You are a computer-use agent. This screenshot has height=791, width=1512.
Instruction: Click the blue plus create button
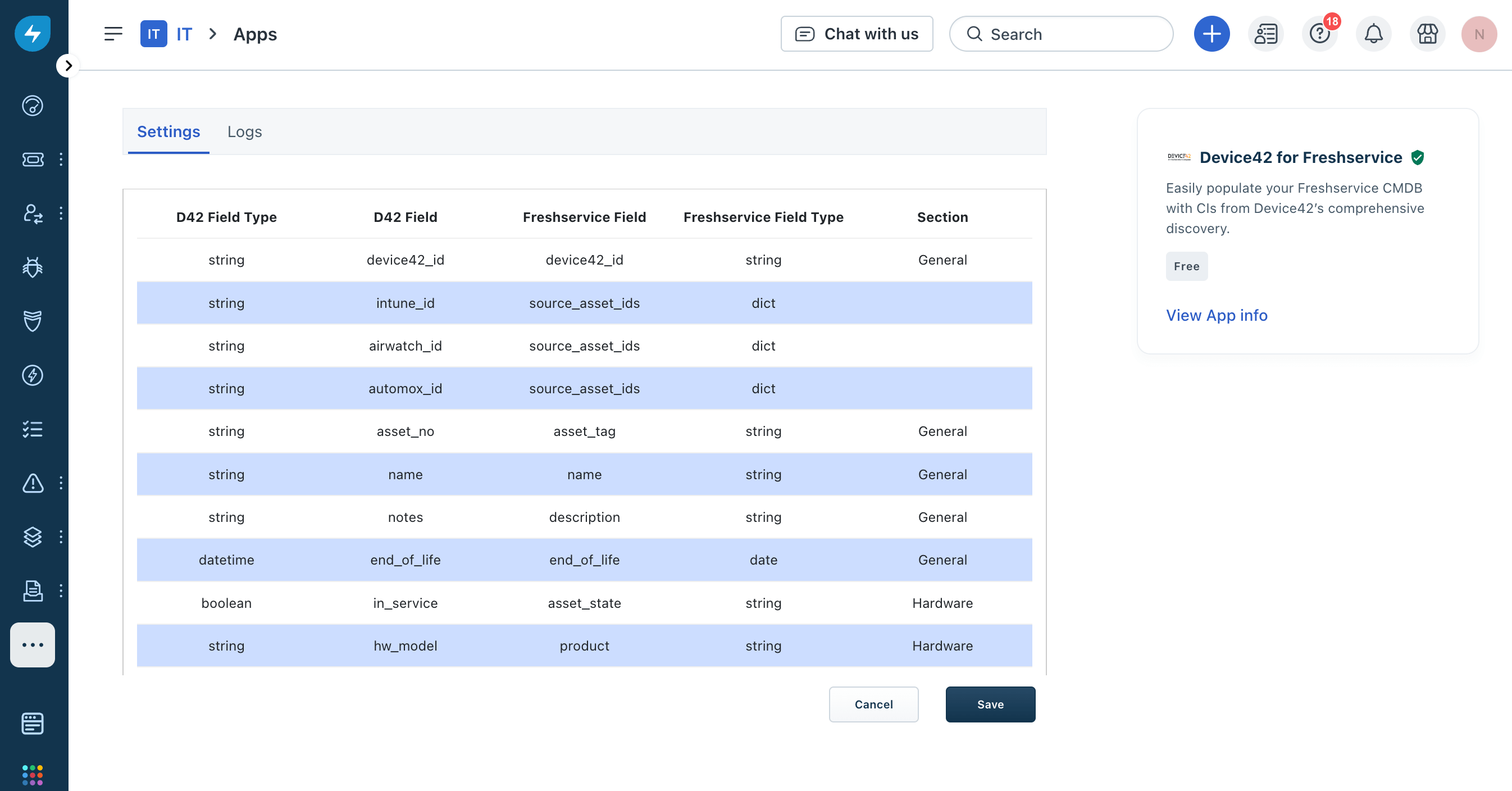[1212, 34]
